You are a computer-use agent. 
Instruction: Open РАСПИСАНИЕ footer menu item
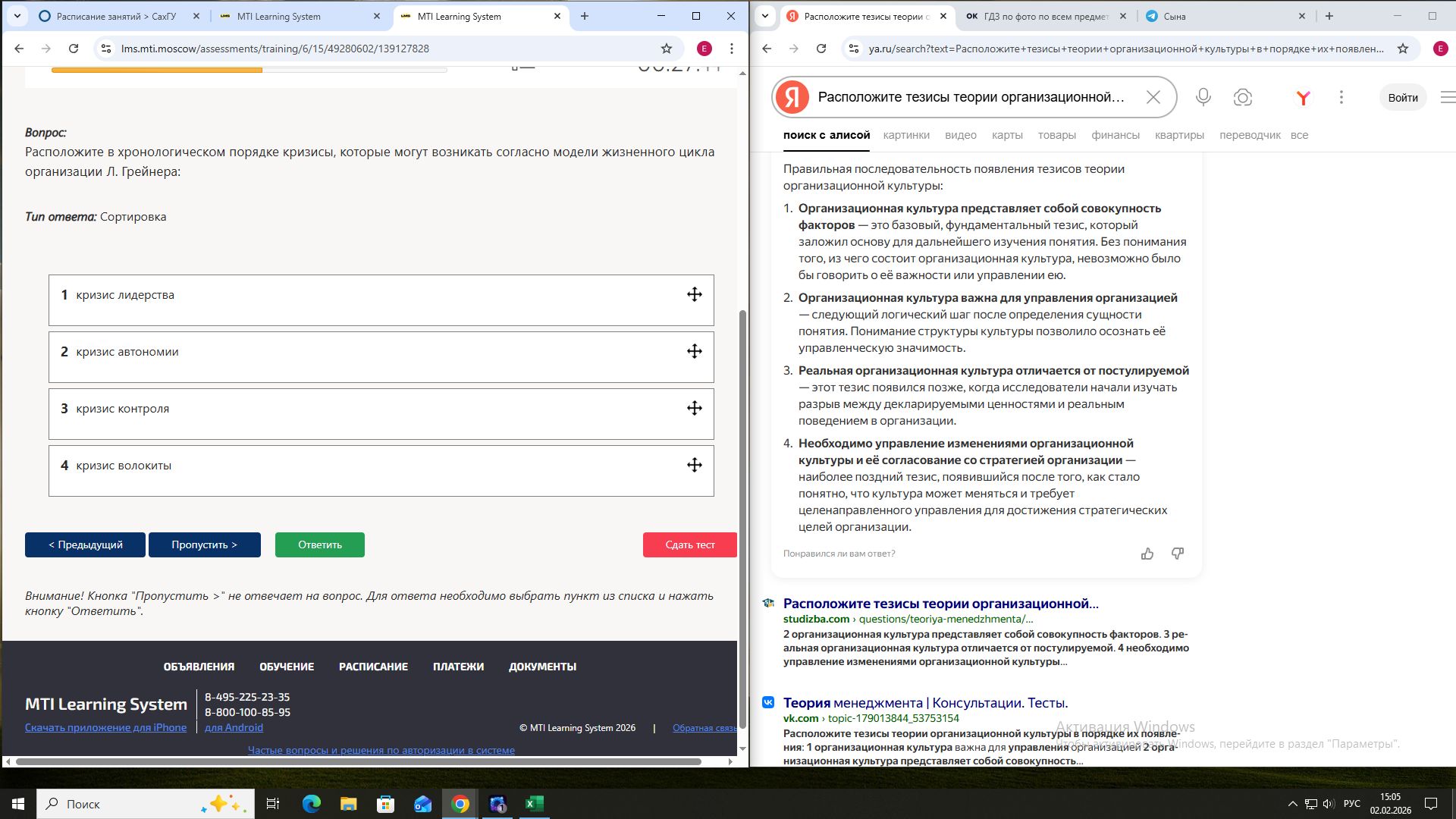tap(373, 667)
